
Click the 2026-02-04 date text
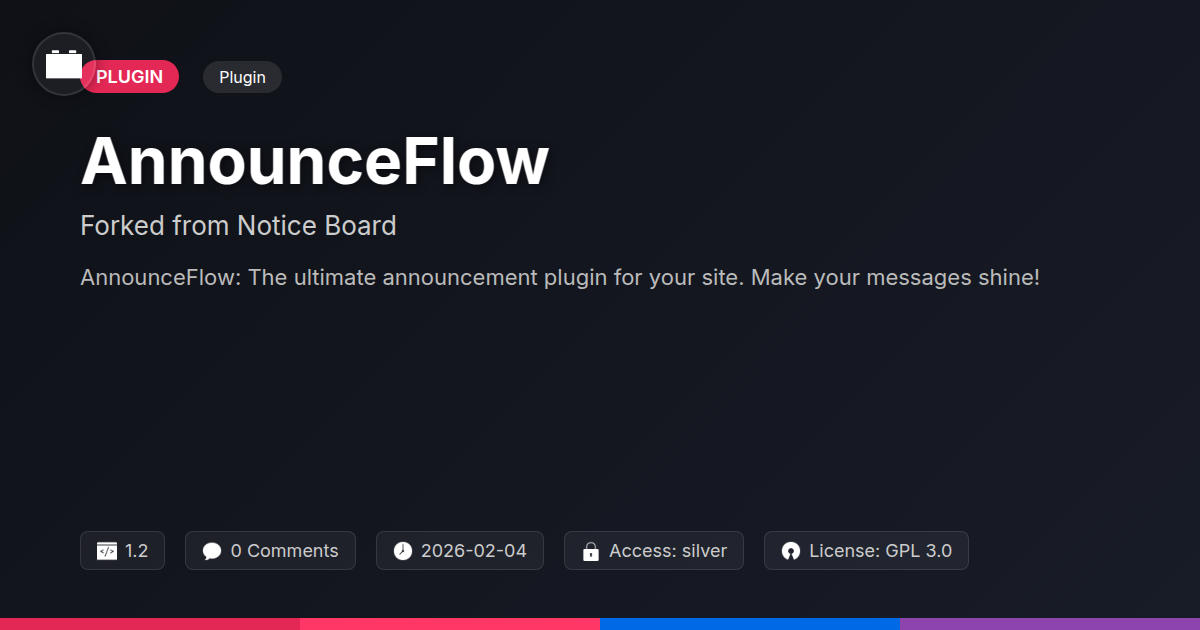(473, 551)
